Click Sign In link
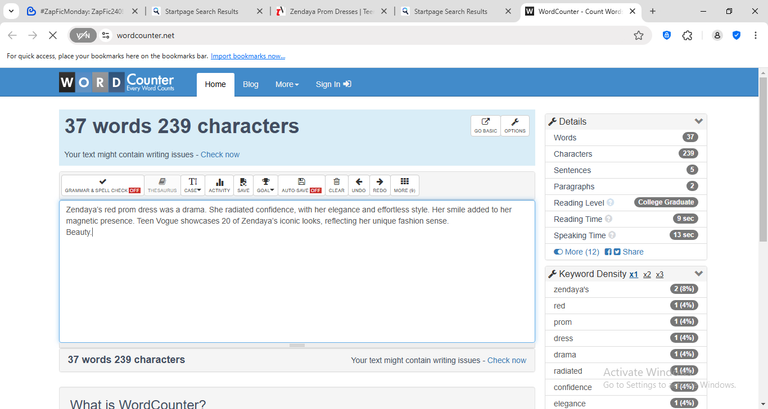The image size is (768, 409). (x=333, y=84)
